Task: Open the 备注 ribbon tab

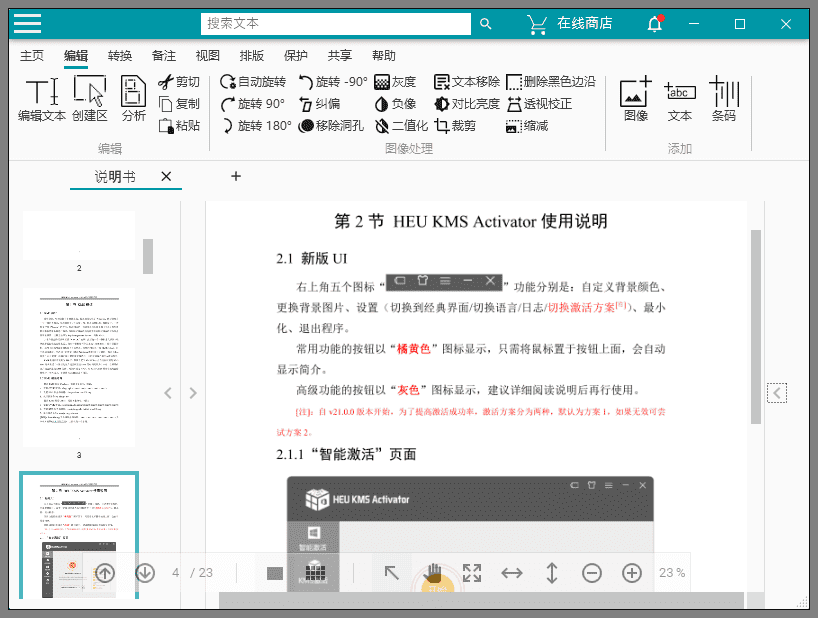Action: [x=163, y=56]
